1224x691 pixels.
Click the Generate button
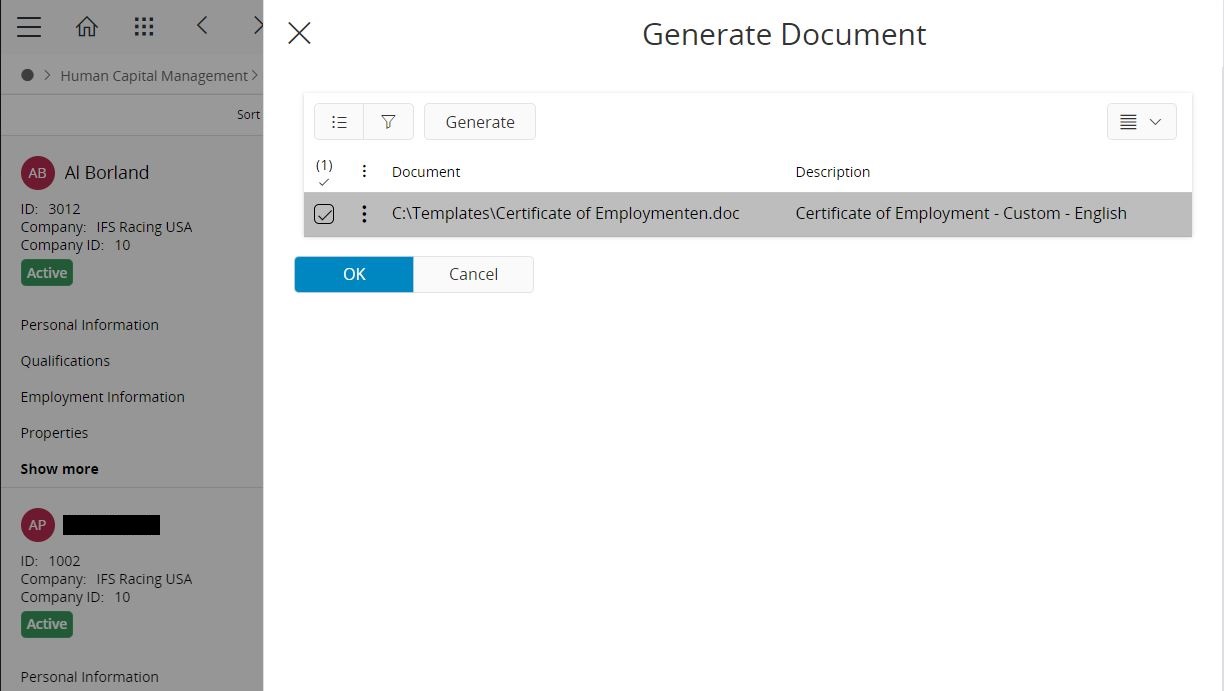480,122
